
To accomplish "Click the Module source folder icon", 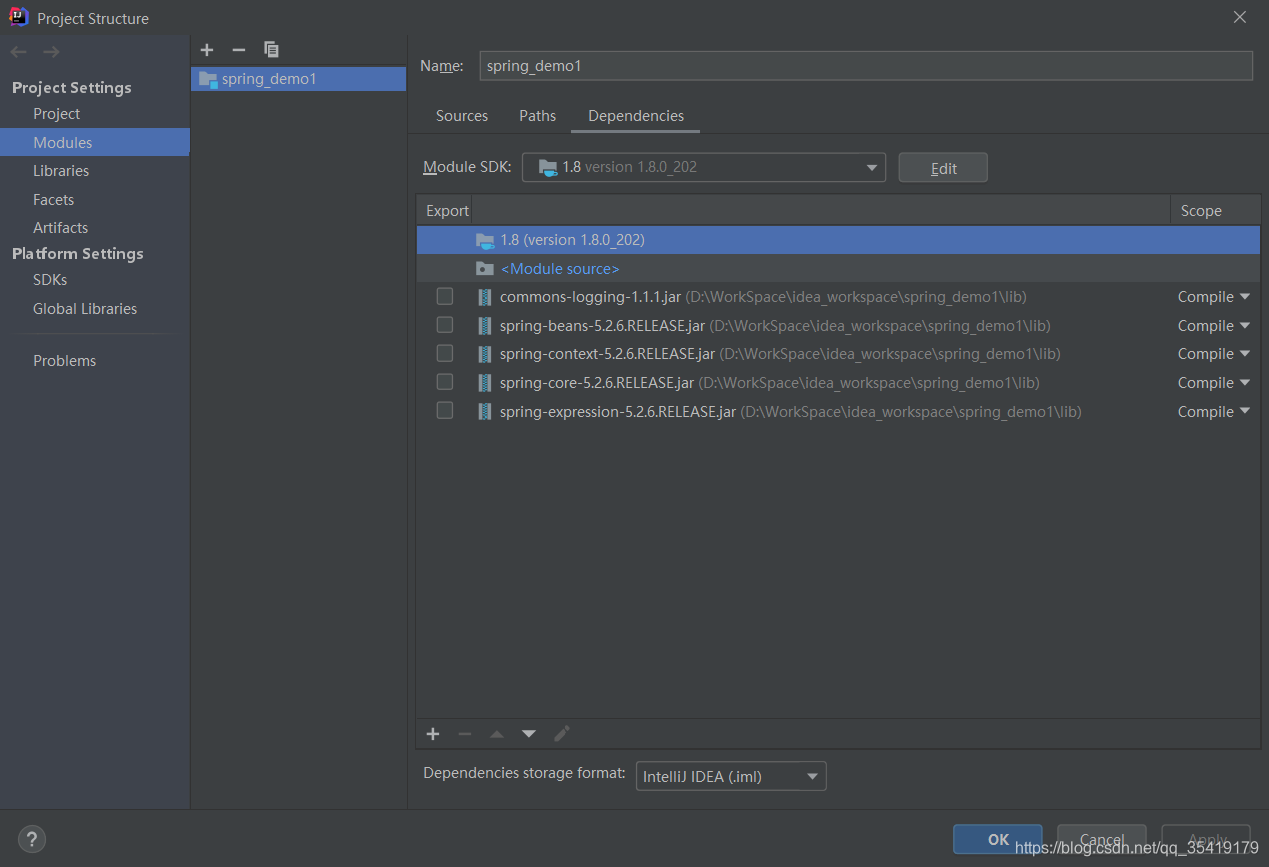I will pyautogui.click(x=485, y=269).
